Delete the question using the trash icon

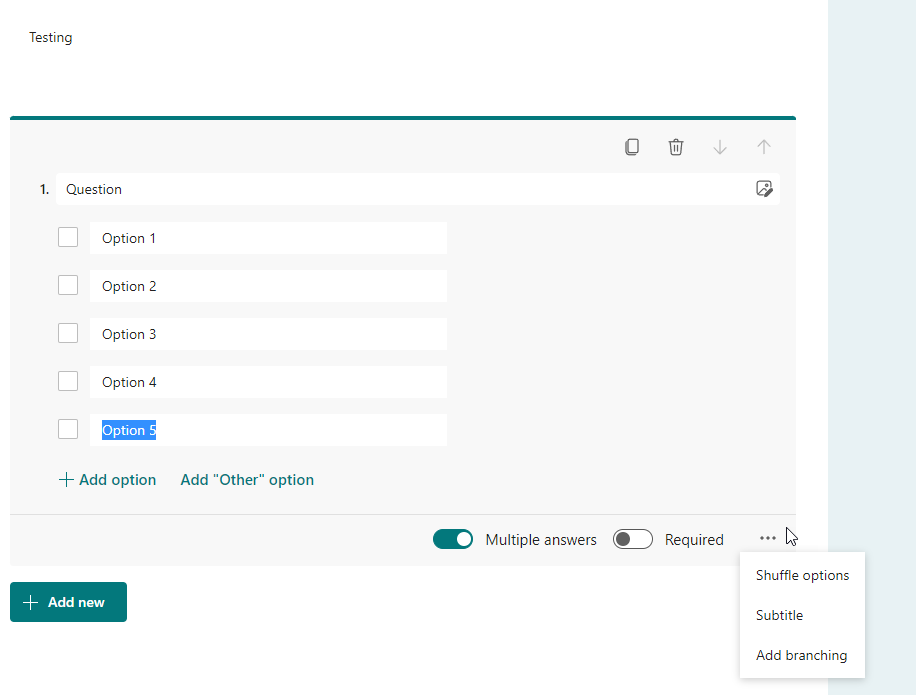pyautogui.click(x=676, y=147)
